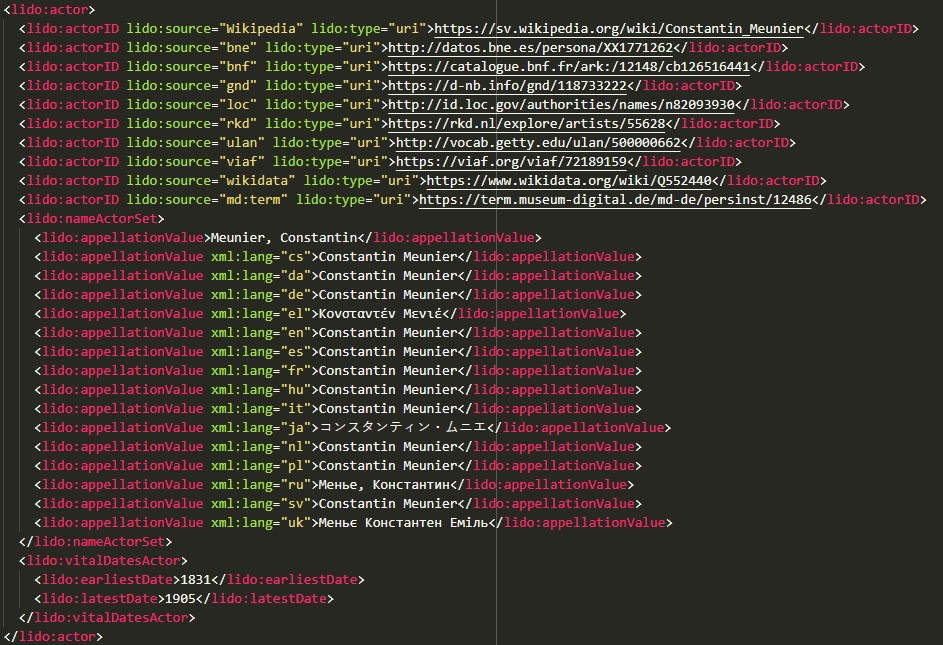Click the earliestDate value 1831
This screenshot has width=943, height=645.
195,580
